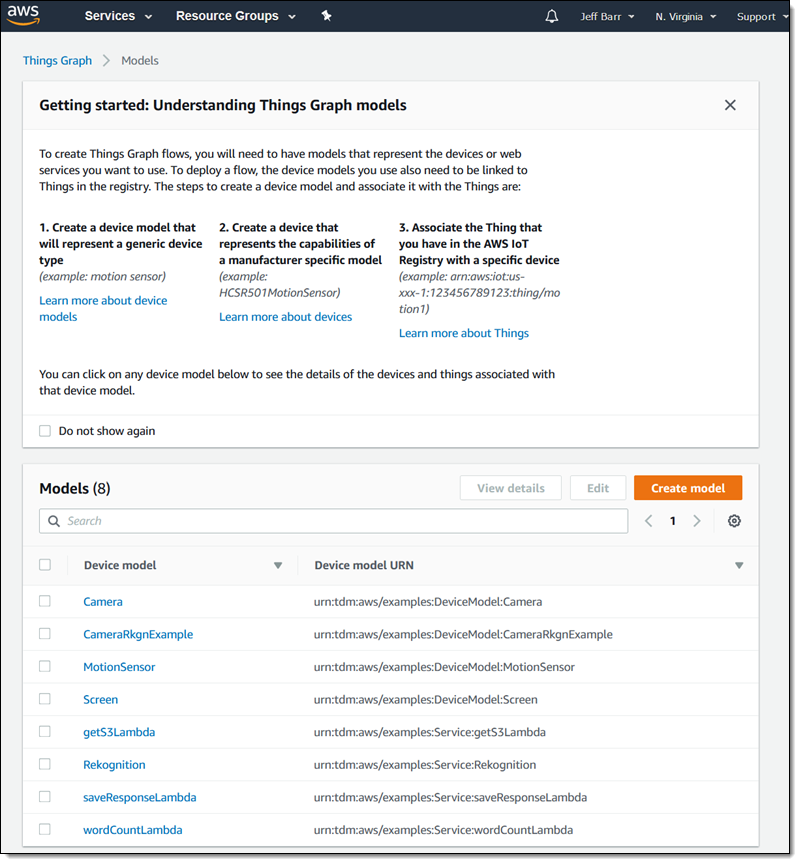Focus the models search field
800x864 pixels.
click(x=340, y=521)
